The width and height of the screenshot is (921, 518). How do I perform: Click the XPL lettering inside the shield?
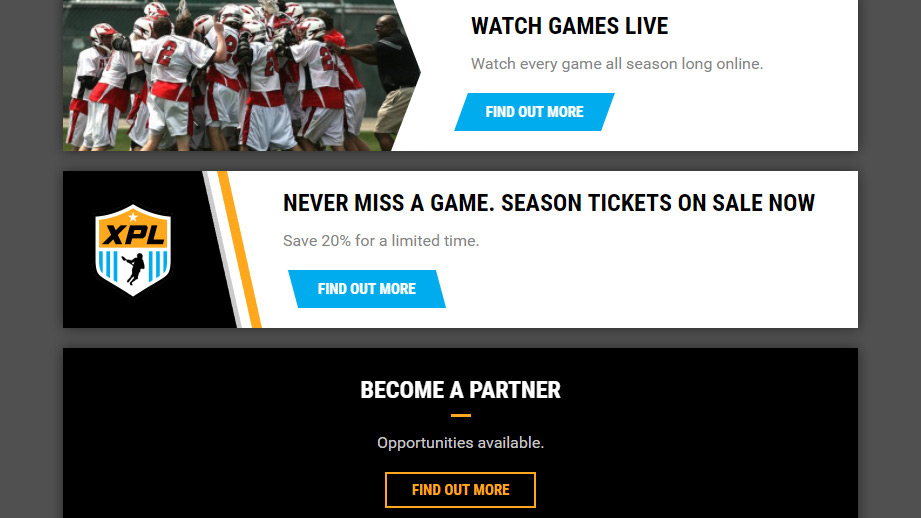click(133, 236)
